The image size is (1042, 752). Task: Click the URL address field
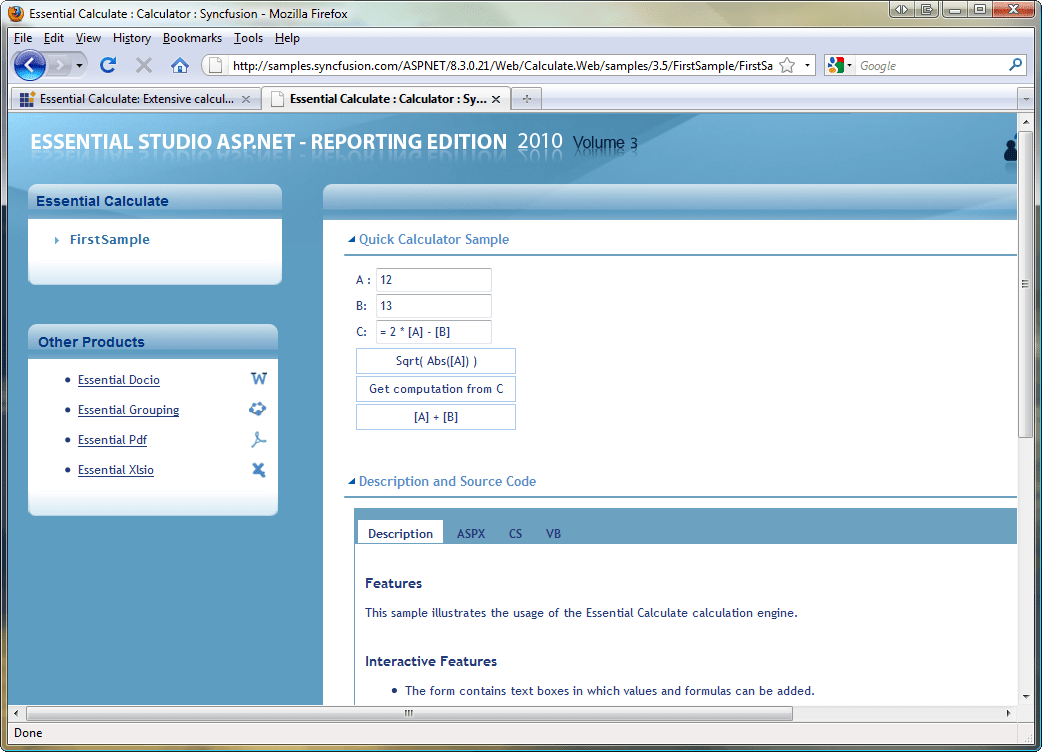coord(502,65)
